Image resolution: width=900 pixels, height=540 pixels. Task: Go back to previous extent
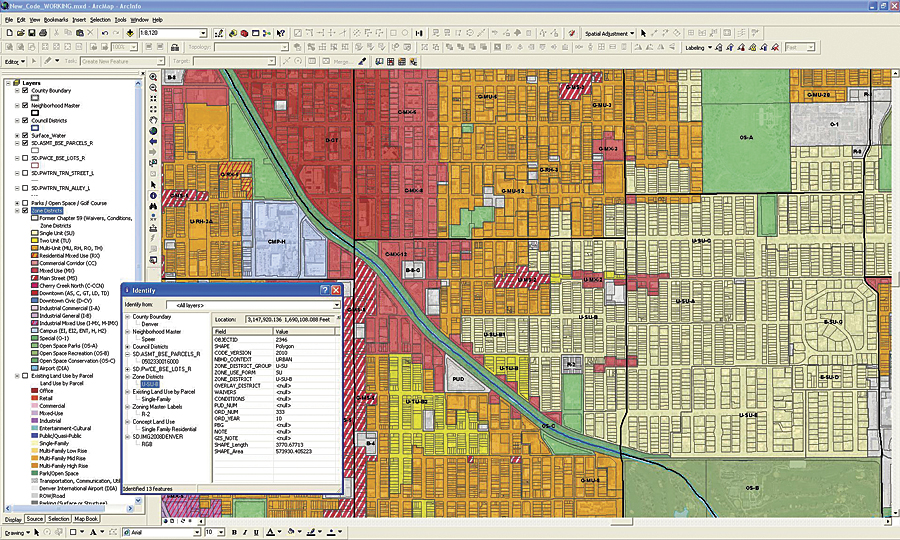(x=153, y=141)
